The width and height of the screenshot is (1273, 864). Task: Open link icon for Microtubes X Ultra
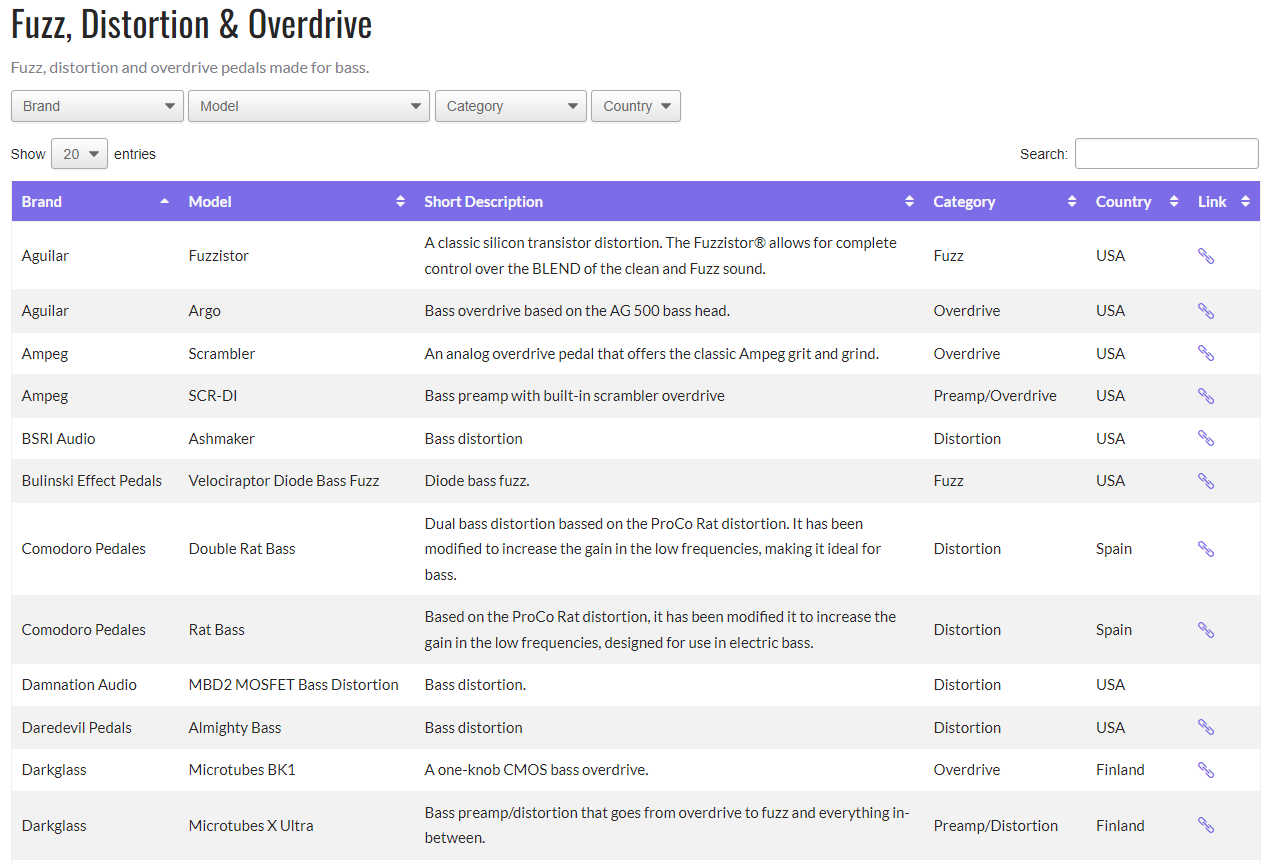click(1205, 826)
